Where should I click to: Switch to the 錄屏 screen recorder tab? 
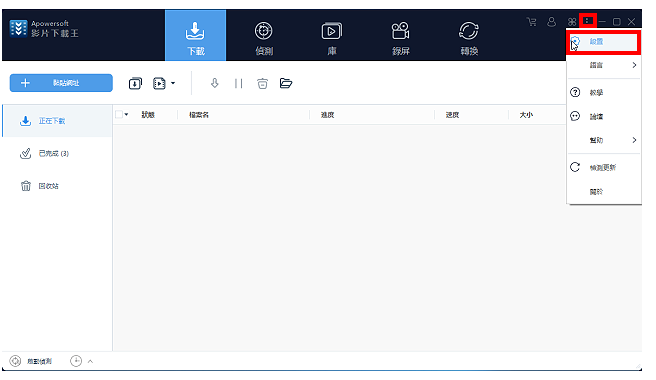point(400,39)
